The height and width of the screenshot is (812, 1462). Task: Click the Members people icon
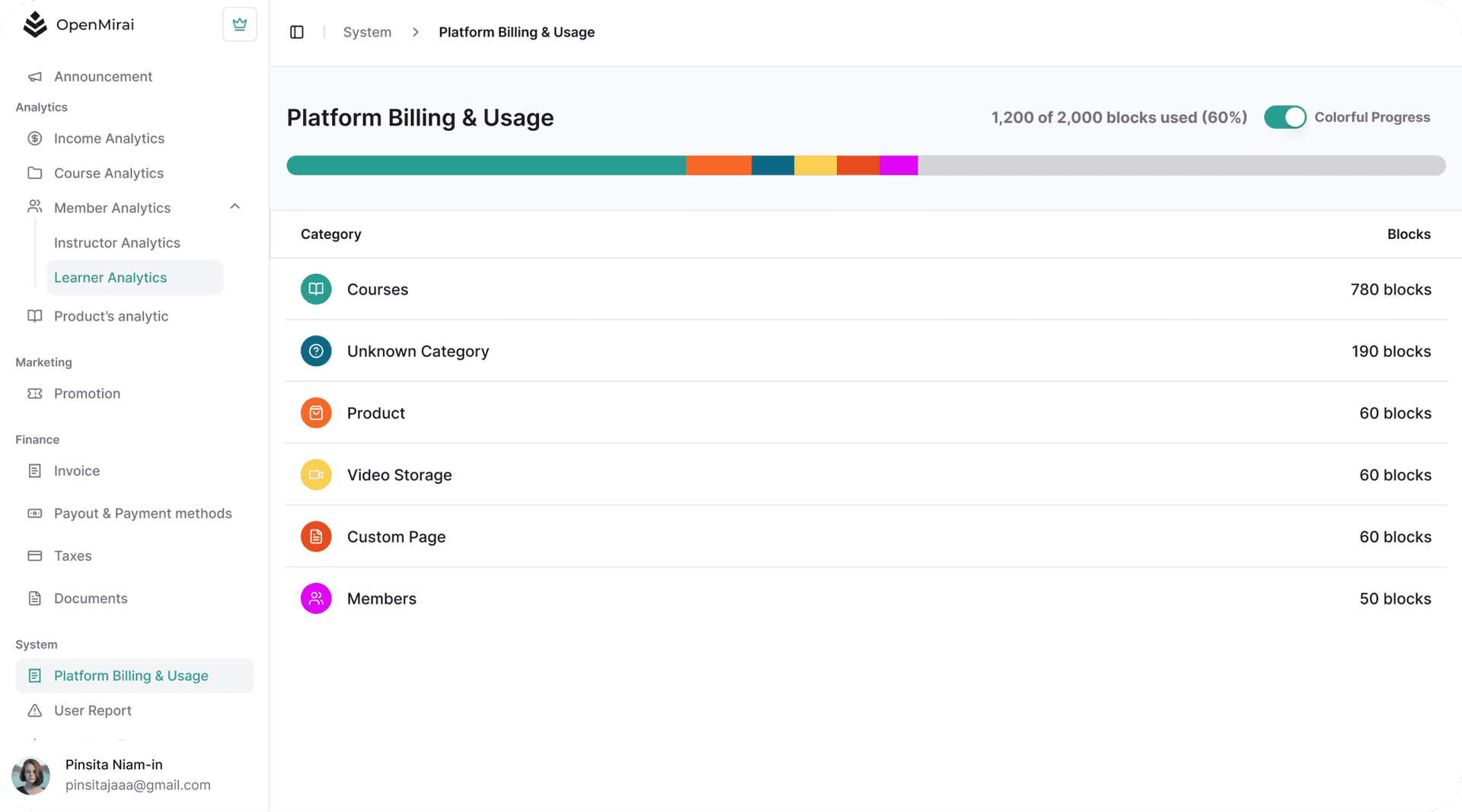coord(316,599)
